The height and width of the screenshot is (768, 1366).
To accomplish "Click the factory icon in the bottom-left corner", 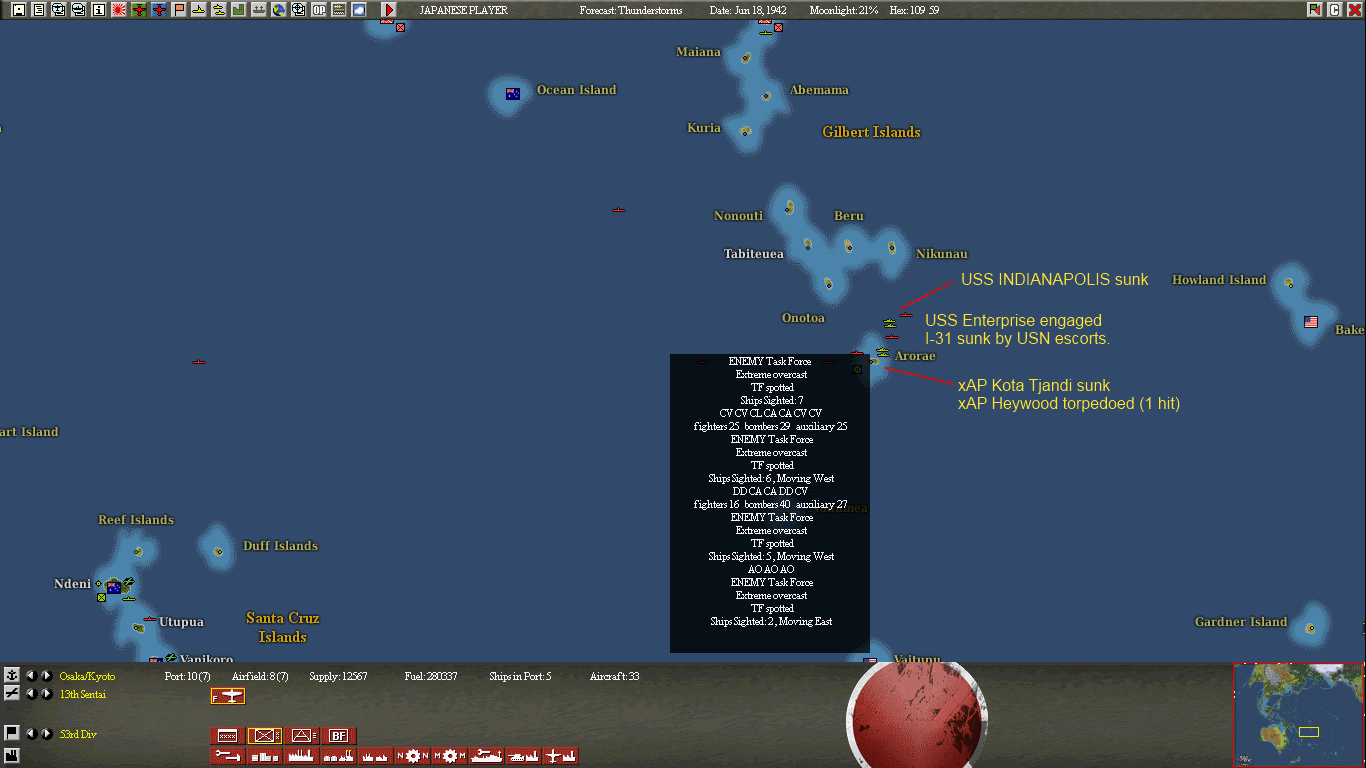I will pos(12,755).
